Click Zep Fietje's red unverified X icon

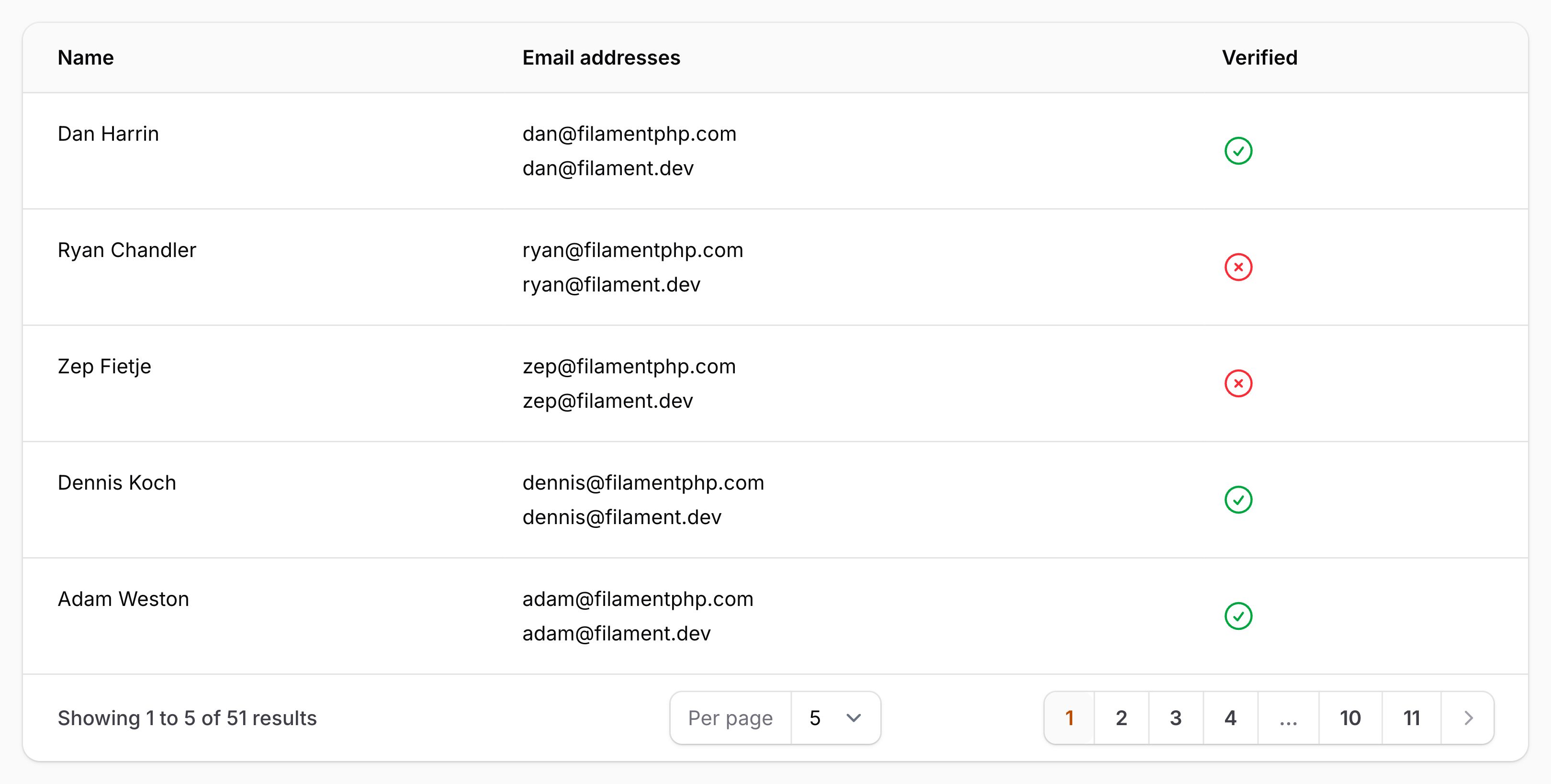click(1238, 383)
